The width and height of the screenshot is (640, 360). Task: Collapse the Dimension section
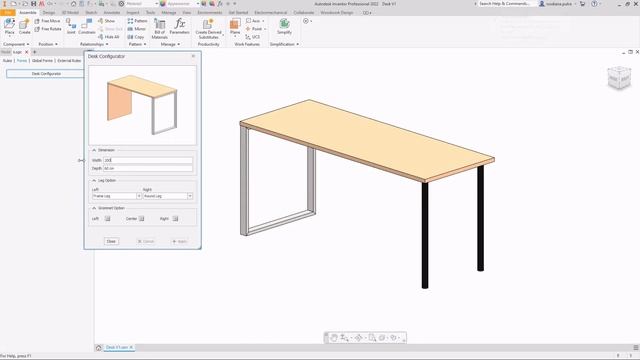tap(94, 150)
